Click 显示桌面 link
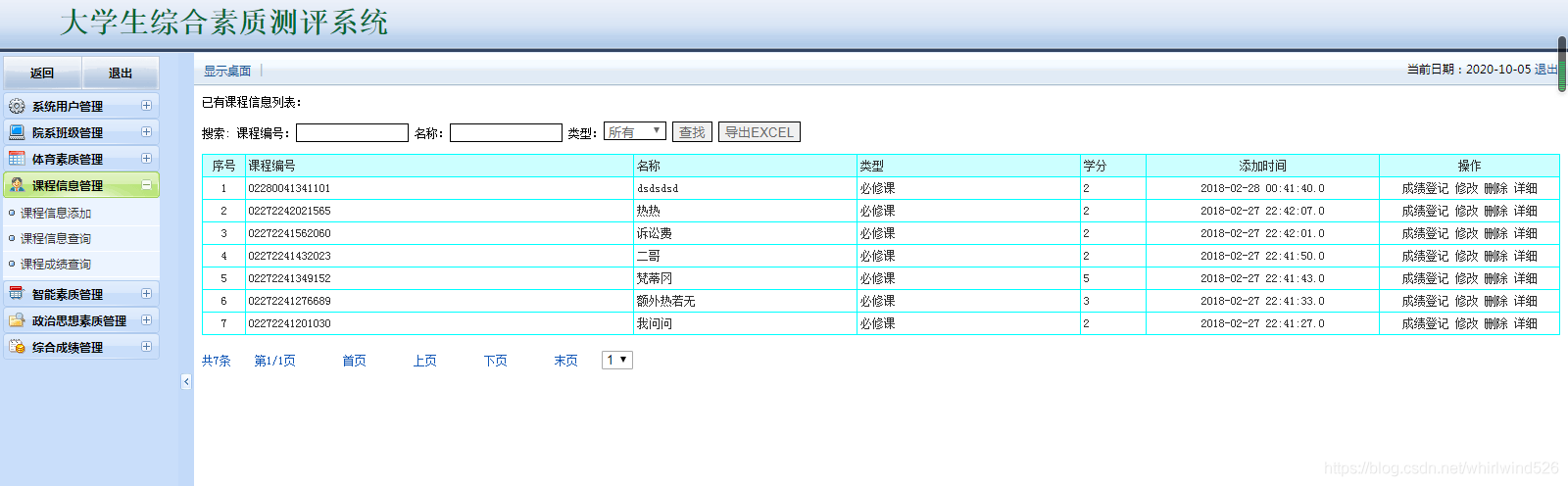Screen dimensions: 1568x486 [227, 71]
